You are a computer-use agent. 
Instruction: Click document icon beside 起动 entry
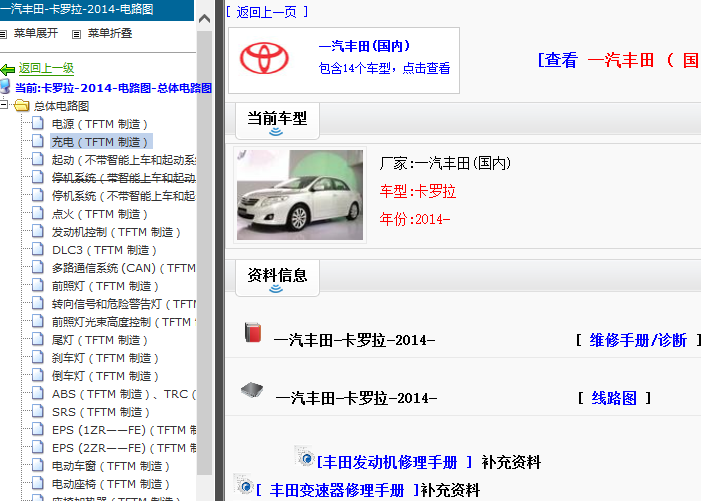[38, 159]
